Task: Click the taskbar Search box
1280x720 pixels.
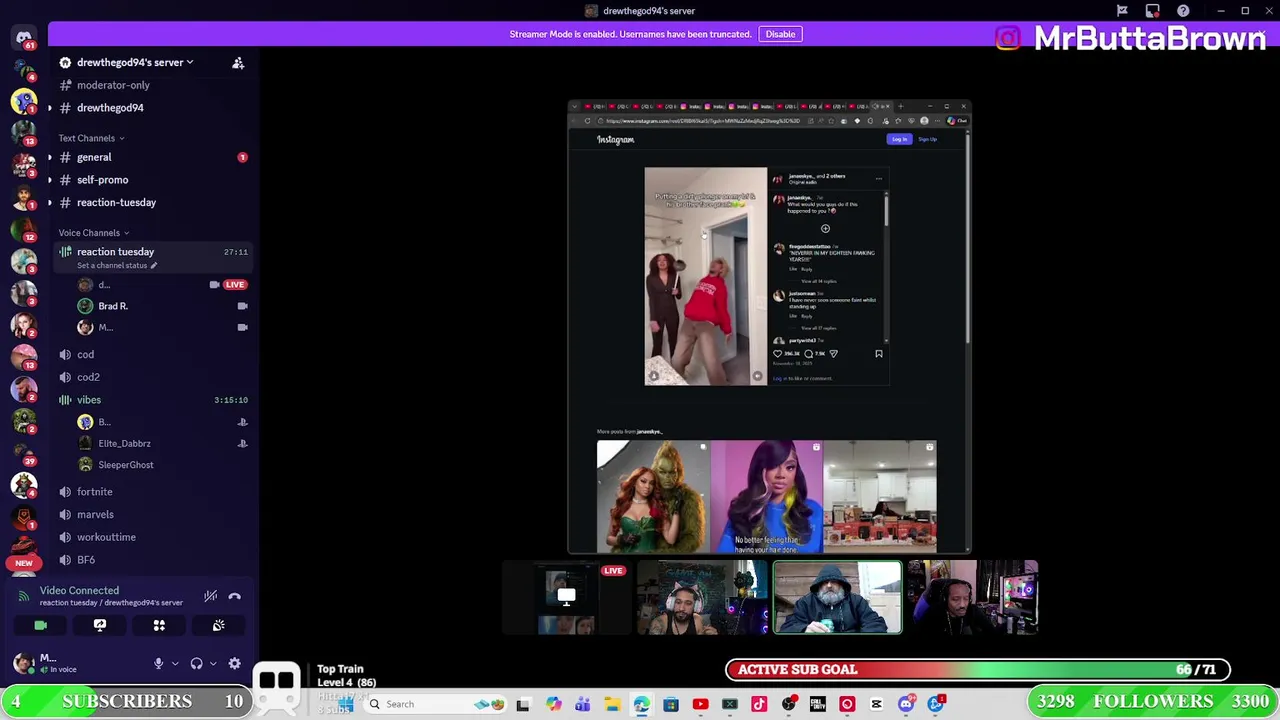Action: pos(434,704)
